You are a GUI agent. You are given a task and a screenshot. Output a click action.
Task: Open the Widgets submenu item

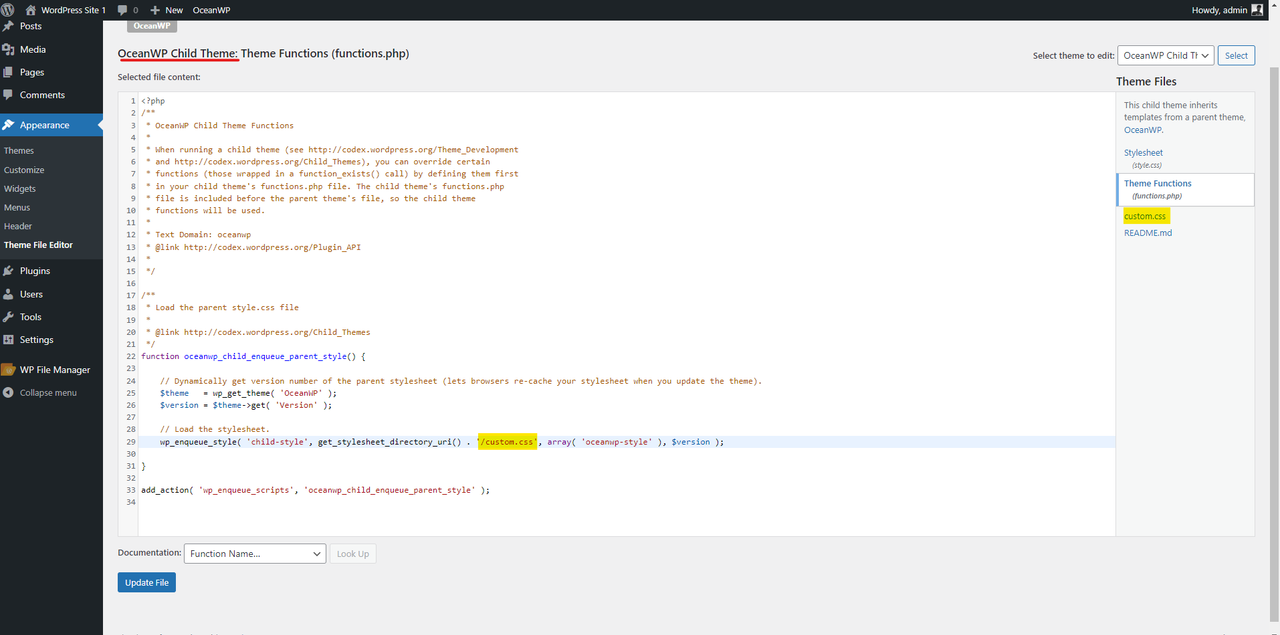click(20, 189)
